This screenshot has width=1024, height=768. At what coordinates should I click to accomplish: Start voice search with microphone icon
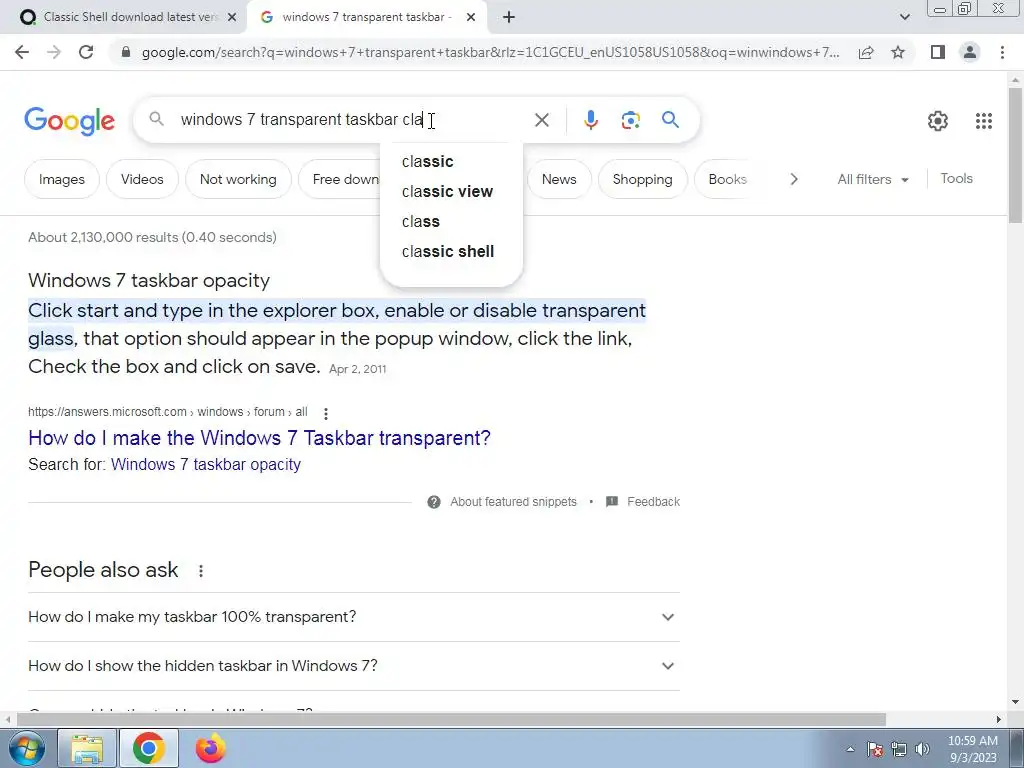click(590, 120)
